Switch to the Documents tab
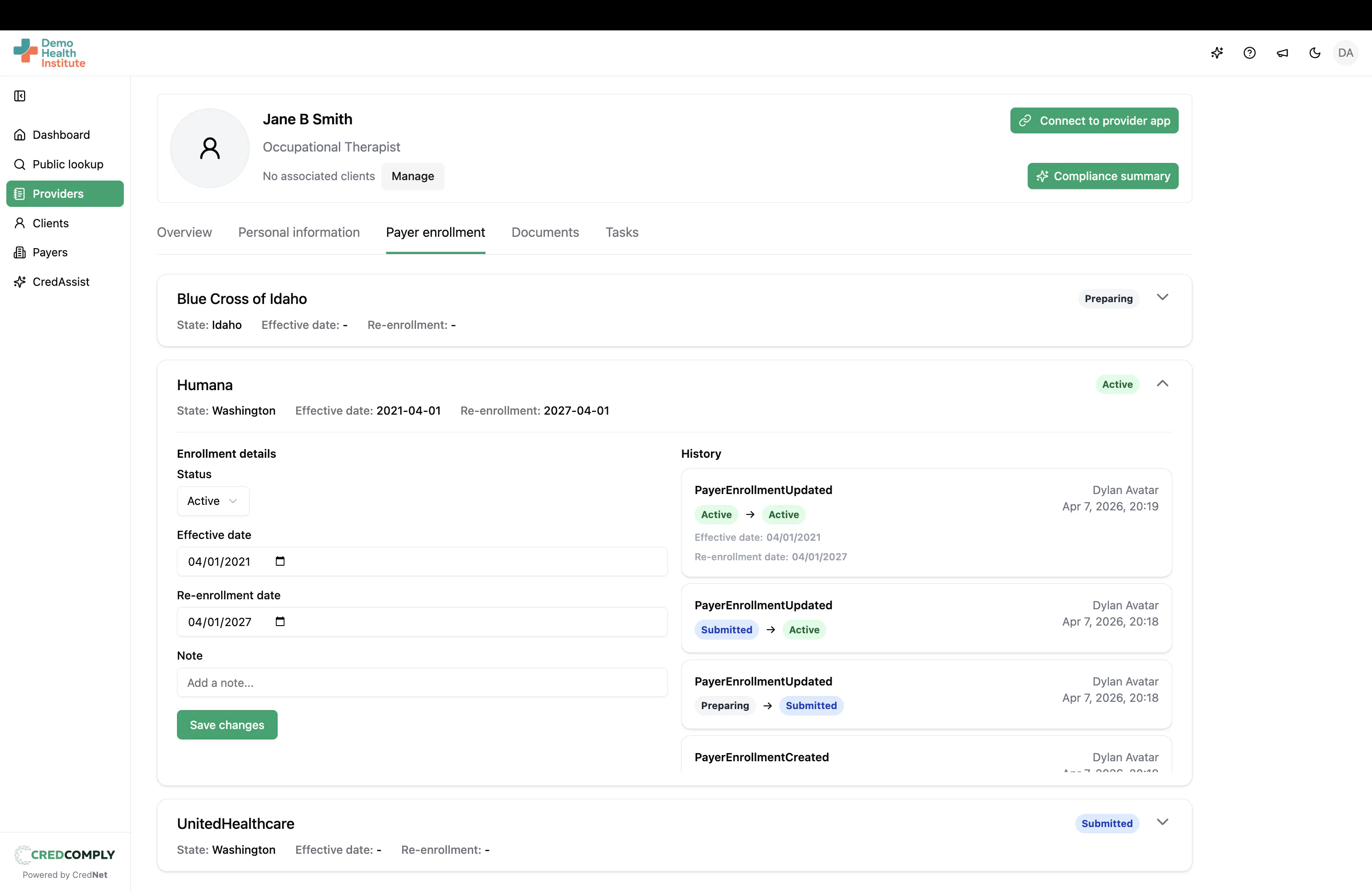Image resolution: width=1372 pixels, height=891 pixels. (x=545, y=232)
